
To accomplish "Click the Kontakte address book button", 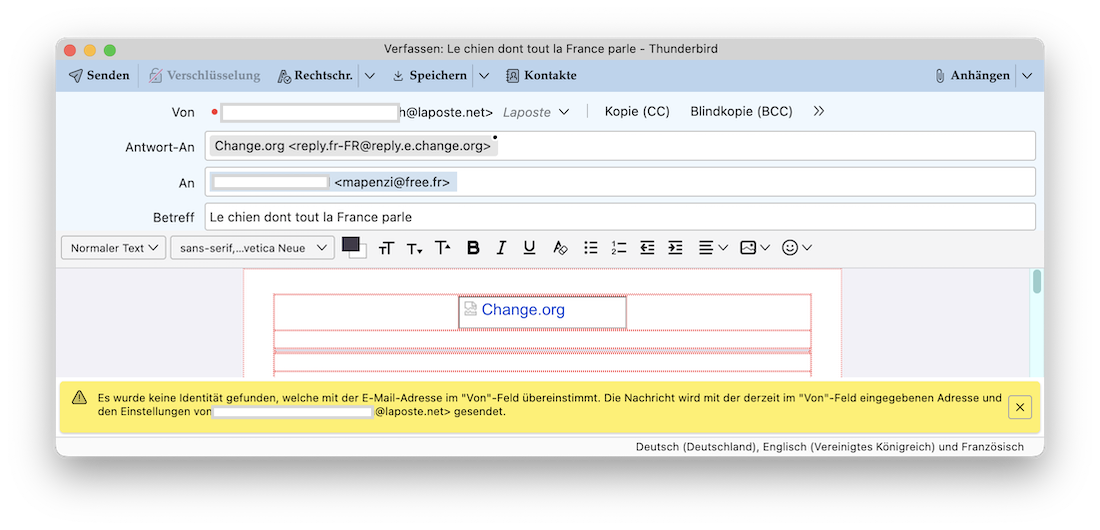I will (x=541, y=75).
